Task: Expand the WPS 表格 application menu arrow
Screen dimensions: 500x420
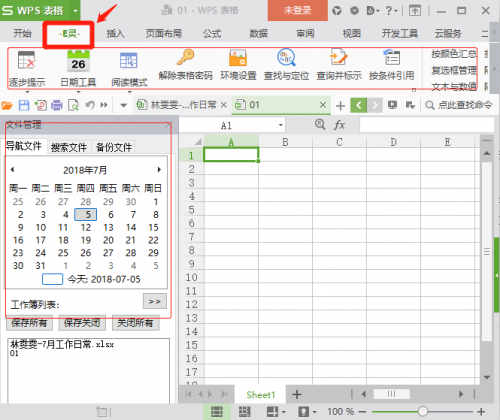Action: pyautogui.click(x=76, y=11)
